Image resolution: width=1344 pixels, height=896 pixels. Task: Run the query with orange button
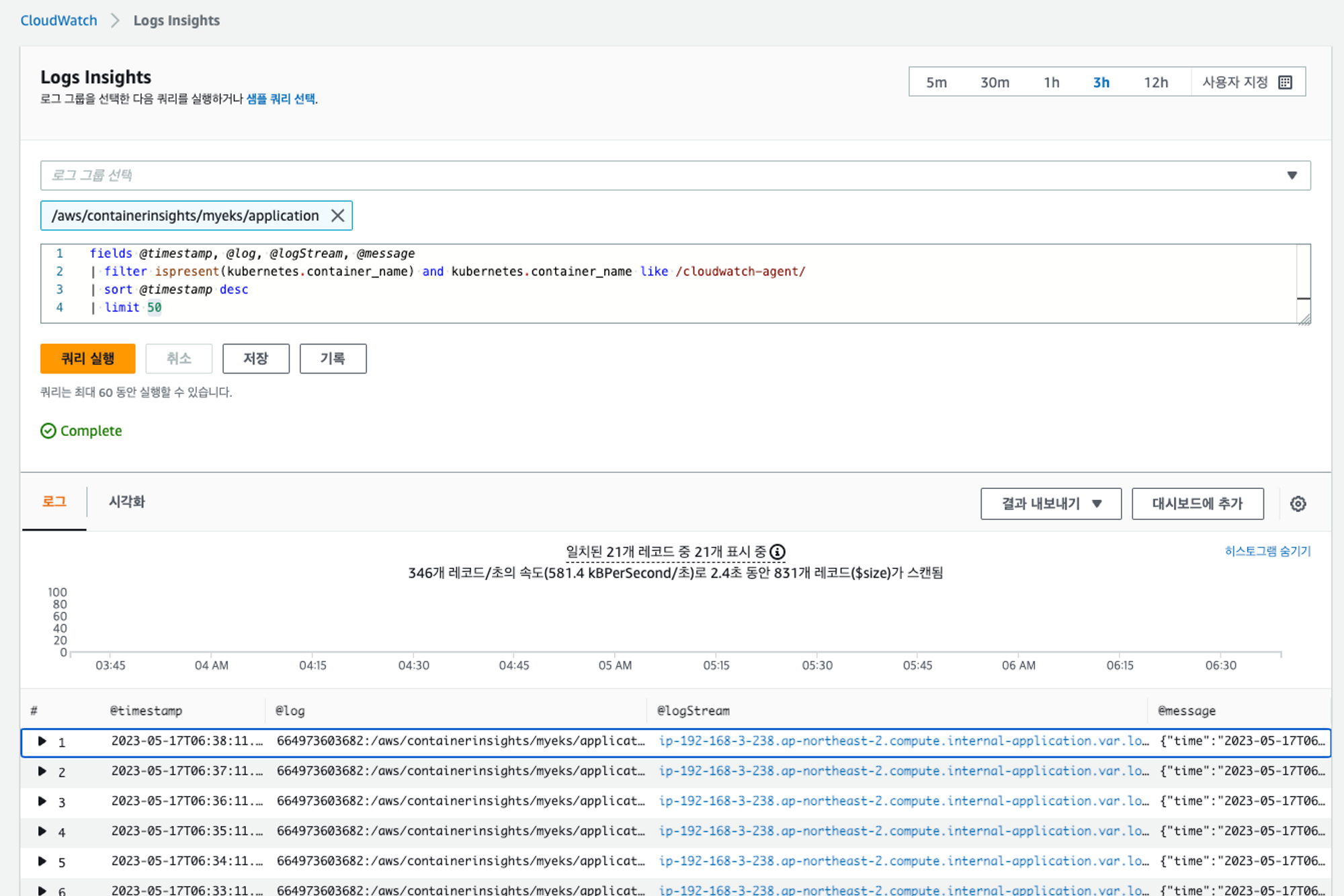tap(88, 359)
